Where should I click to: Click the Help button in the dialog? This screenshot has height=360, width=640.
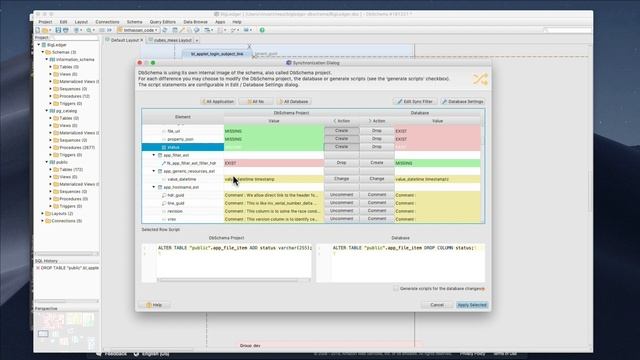click(x=155, y=305)
